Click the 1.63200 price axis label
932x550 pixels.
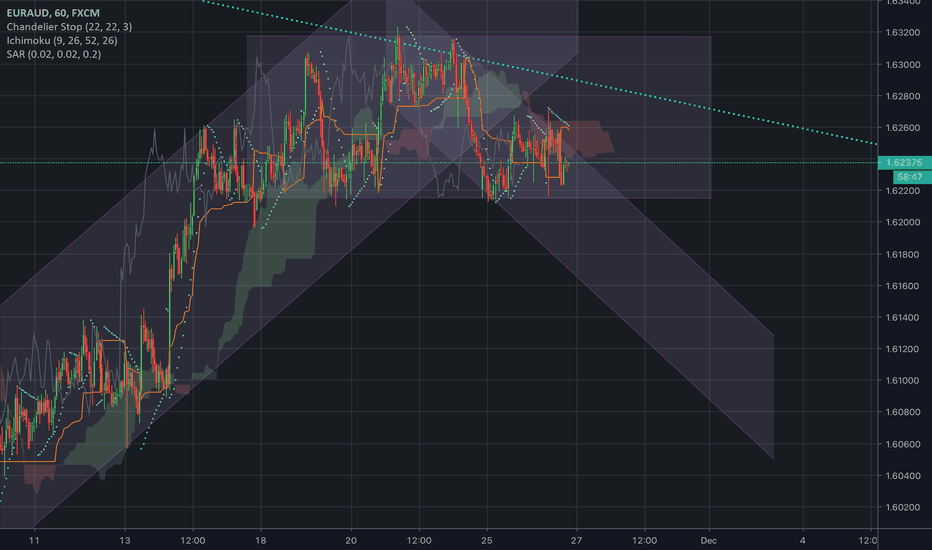tap(903, 33)
